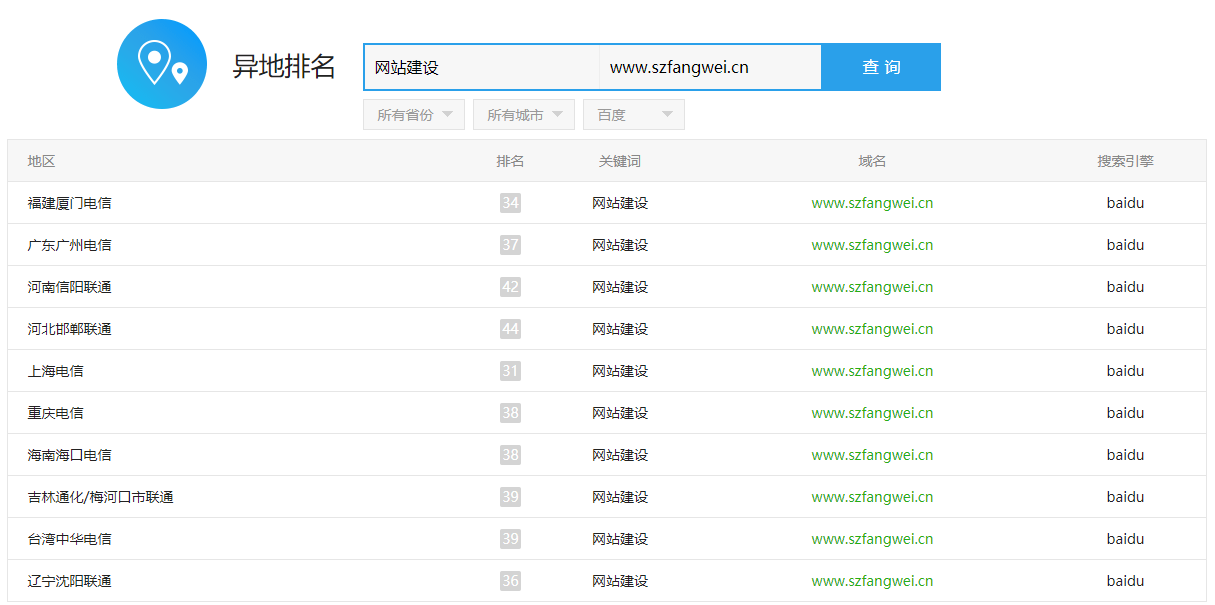
Task: Open domain link in 台湾中华电信 row
Action: (872, 539)
